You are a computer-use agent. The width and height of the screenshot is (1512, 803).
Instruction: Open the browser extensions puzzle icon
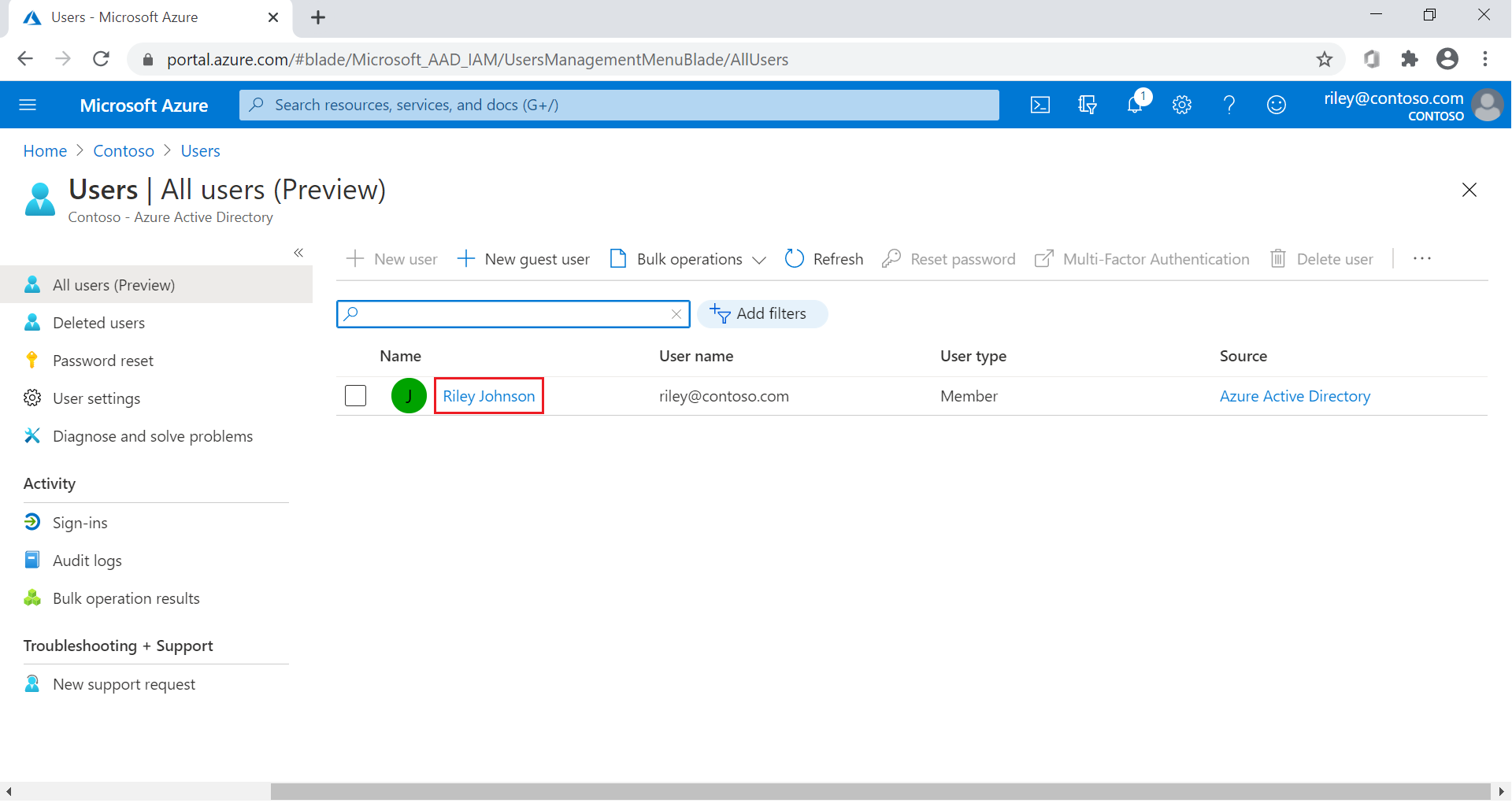click(1410, 59)
